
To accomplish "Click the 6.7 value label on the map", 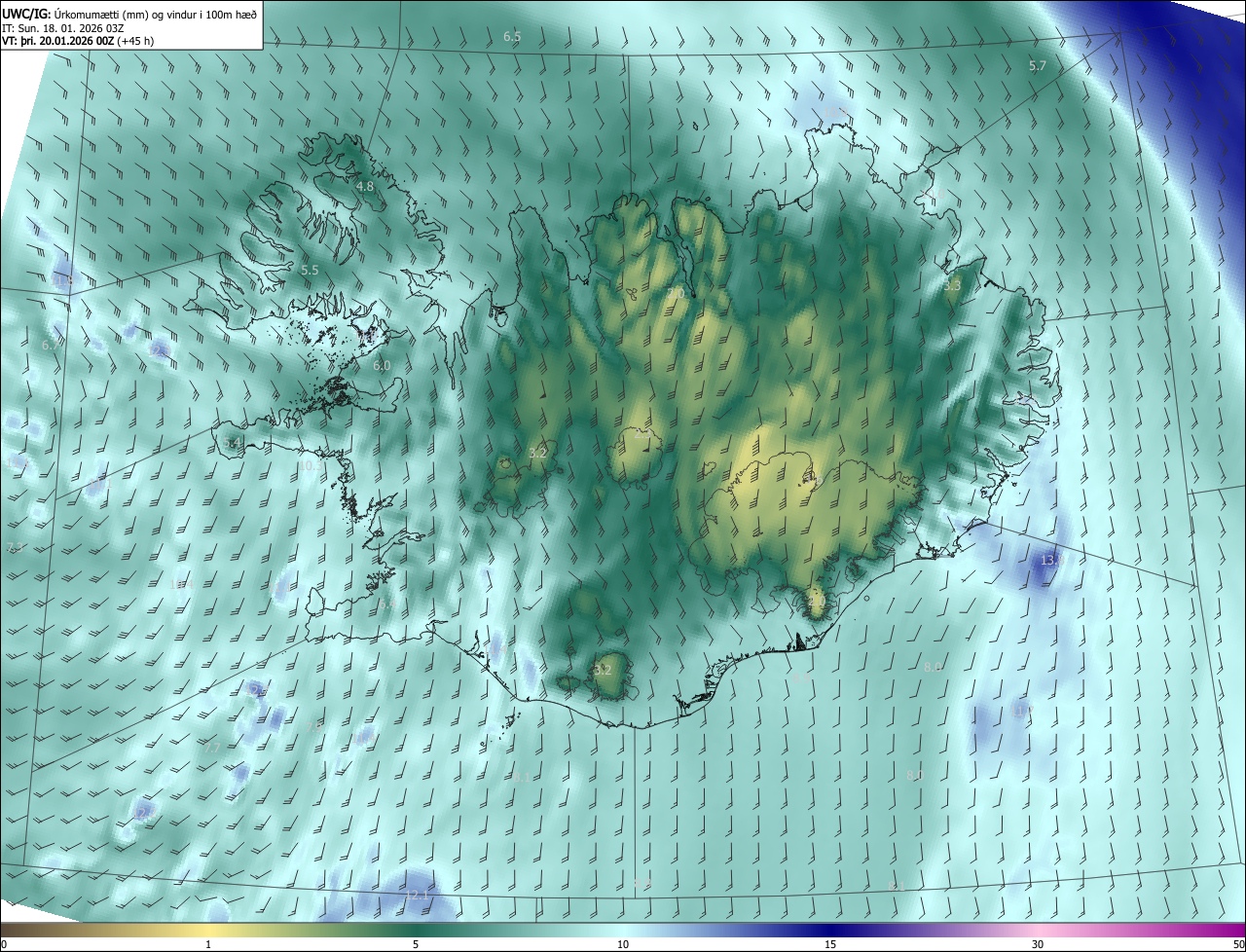I will (x=51, y=345).
